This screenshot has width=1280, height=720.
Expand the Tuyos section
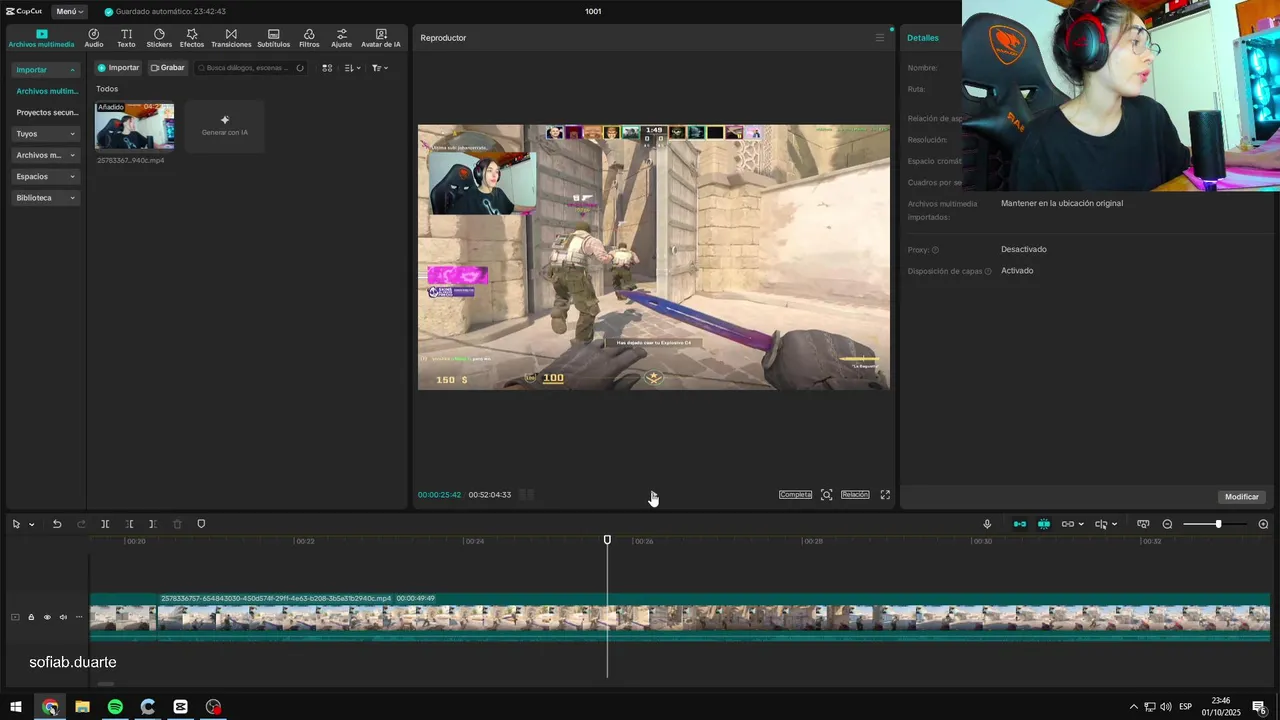[46, 133]
